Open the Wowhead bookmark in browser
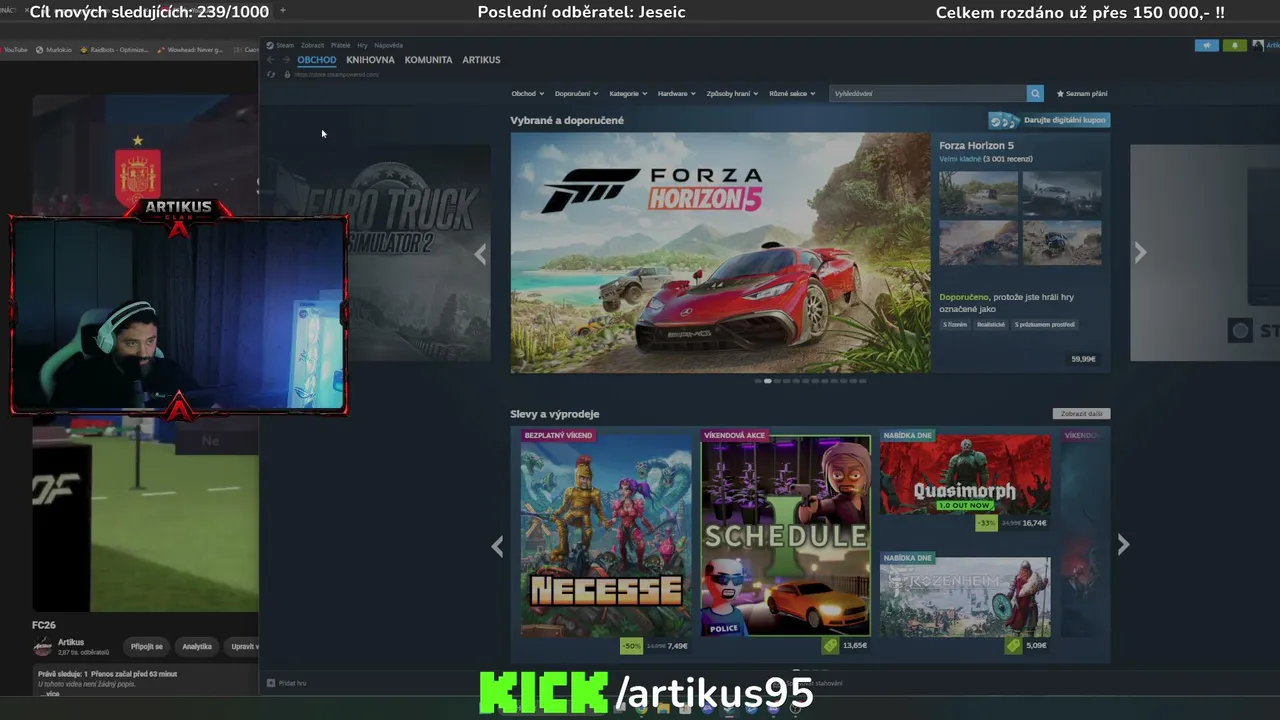 [191, 49]
